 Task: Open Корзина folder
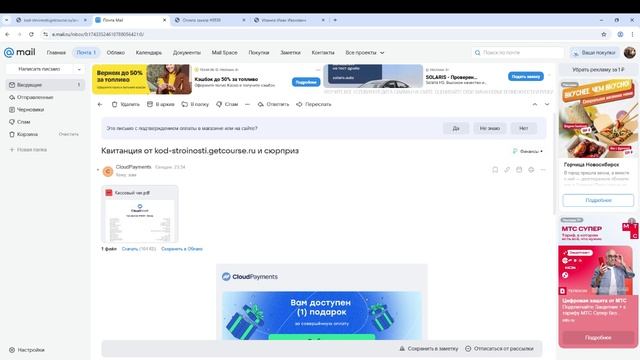(x=27, y=134)
